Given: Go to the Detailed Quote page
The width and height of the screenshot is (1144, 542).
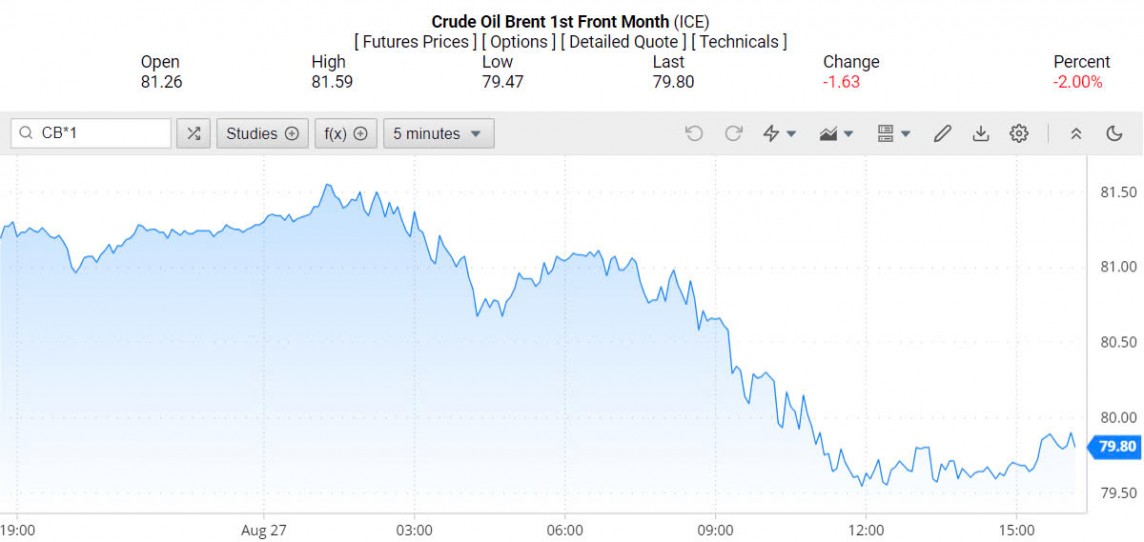Looking at the screenshot, I should pos(623,41).
